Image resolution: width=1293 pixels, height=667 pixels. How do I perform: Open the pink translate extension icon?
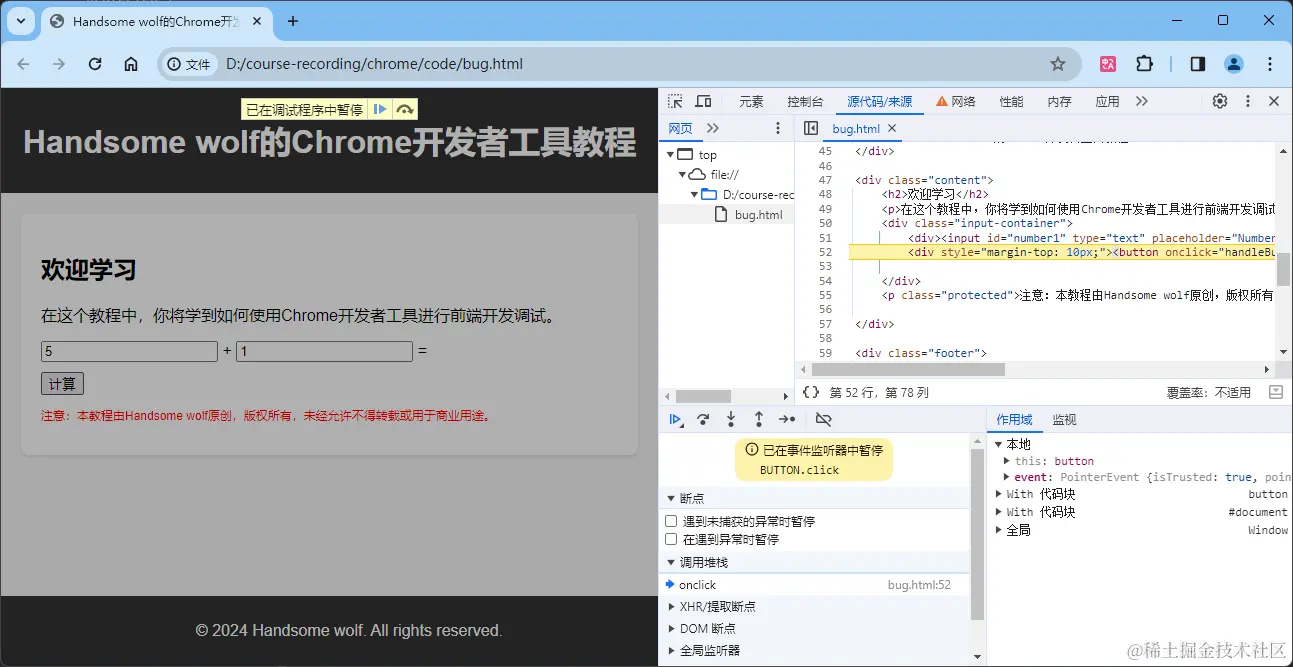(1108, 64)
